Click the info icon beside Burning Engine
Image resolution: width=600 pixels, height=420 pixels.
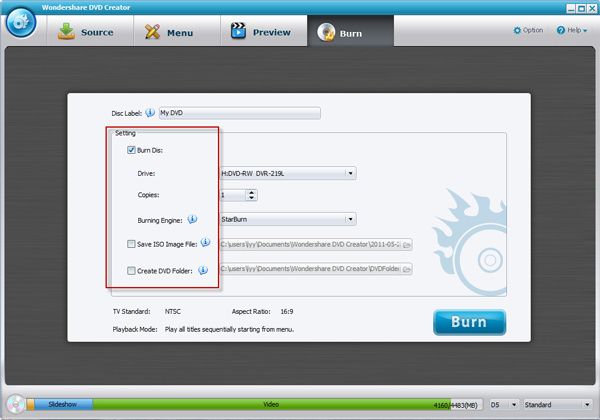[192, 220]
